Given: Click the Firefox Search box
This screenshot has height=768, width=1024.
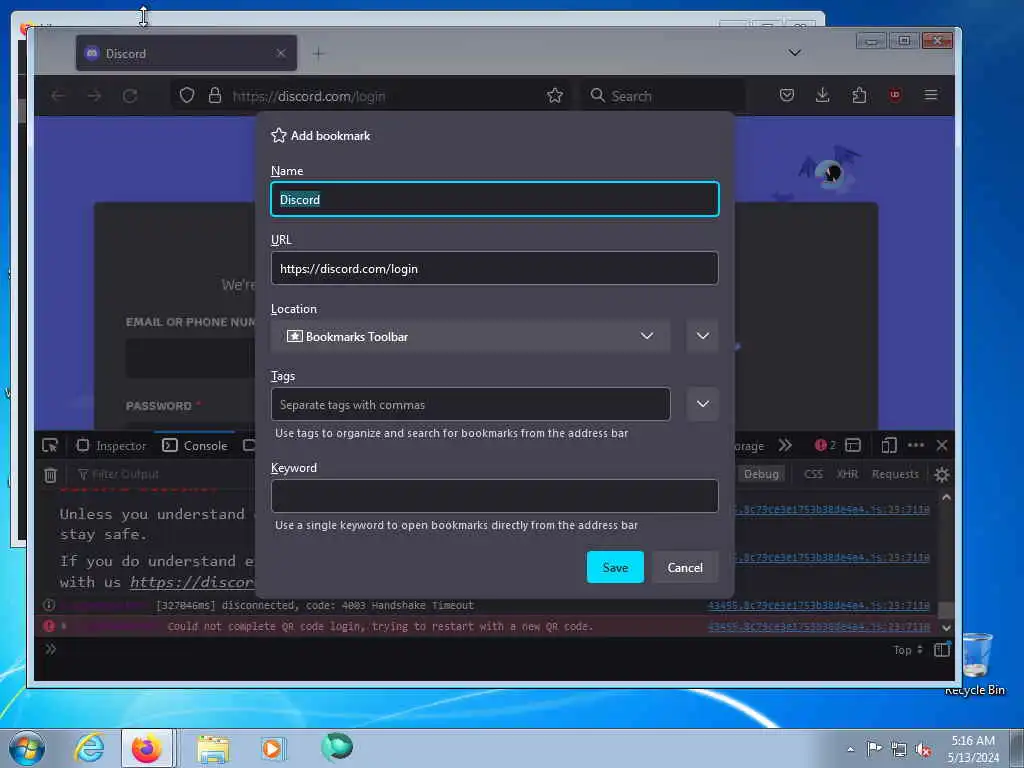Looking at the screenshot, I should click(663, 96).
